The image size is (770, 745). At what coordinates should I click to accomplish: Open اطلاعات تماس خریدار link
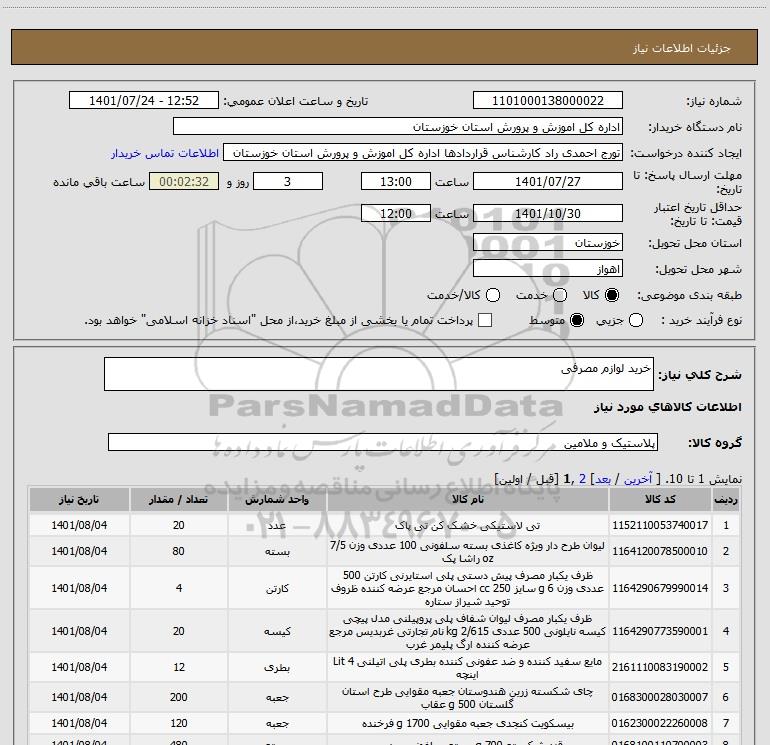[165, 153]
